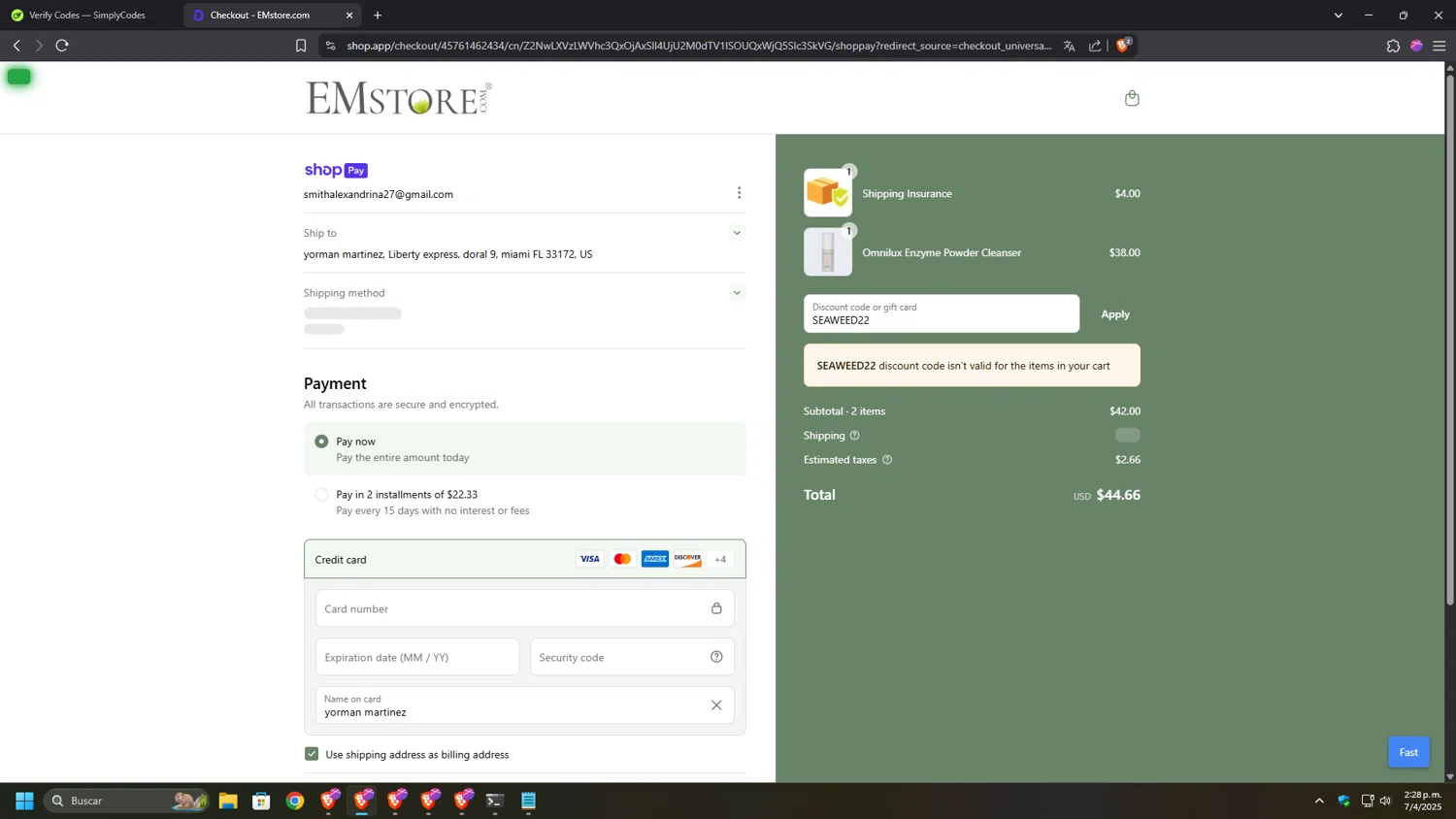1456x819 pixels.
Task: Click the blue Fast button
Action: [x=1408, y=752]
